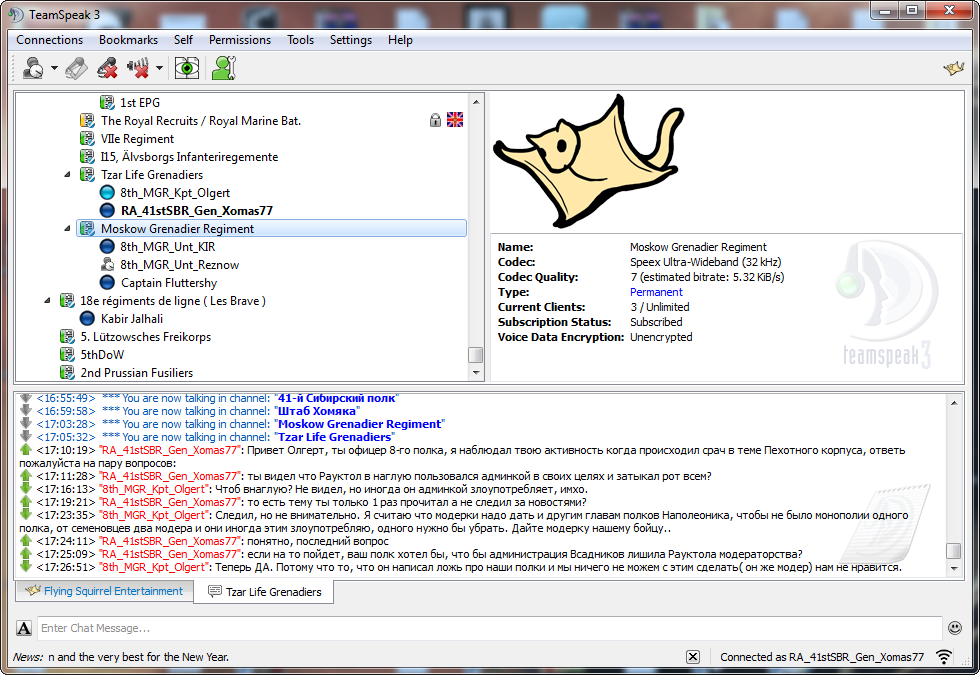This screenshot has height=675, width=980.
Task: Select the Tzar Life Grenadiers channel row
Action: (152, 175)
